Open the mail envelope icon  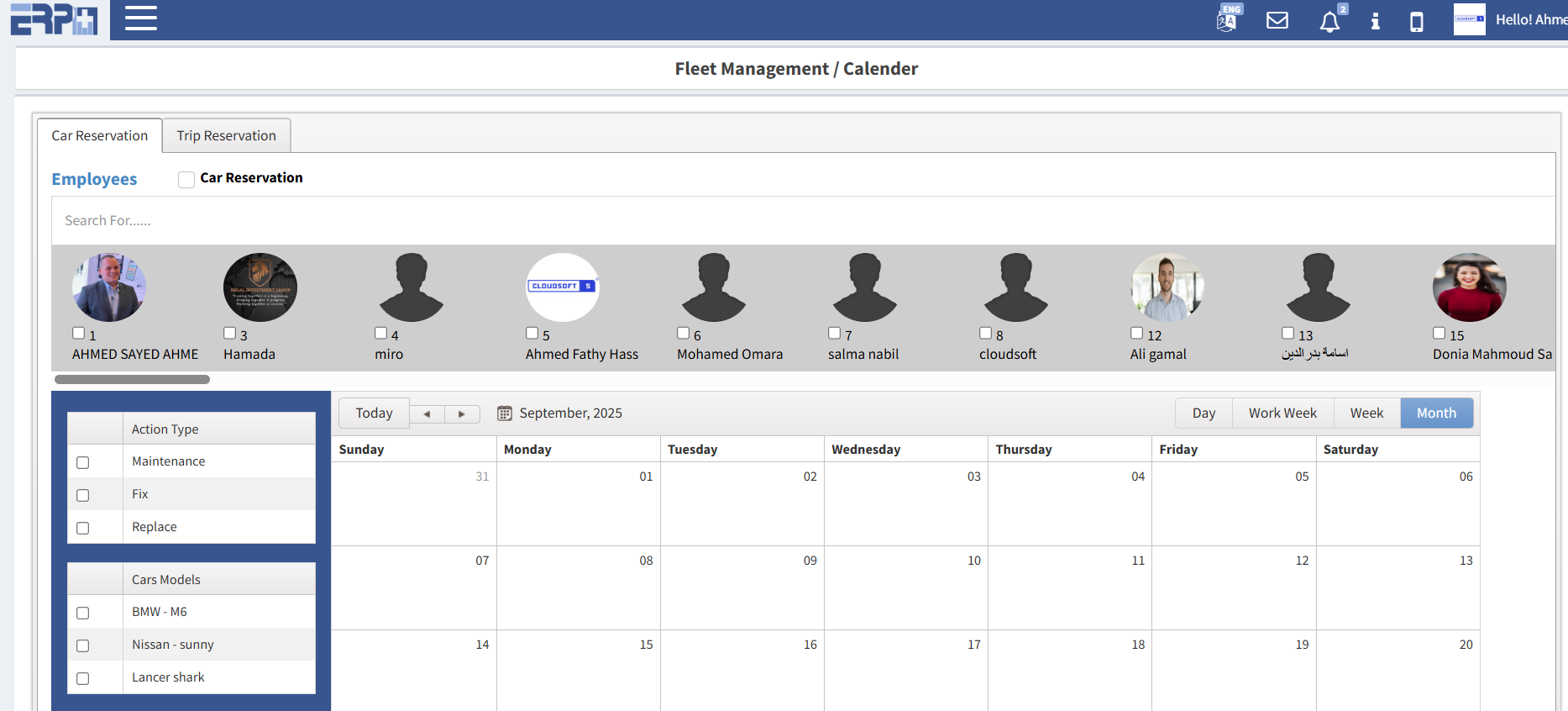pos(1277,20)
